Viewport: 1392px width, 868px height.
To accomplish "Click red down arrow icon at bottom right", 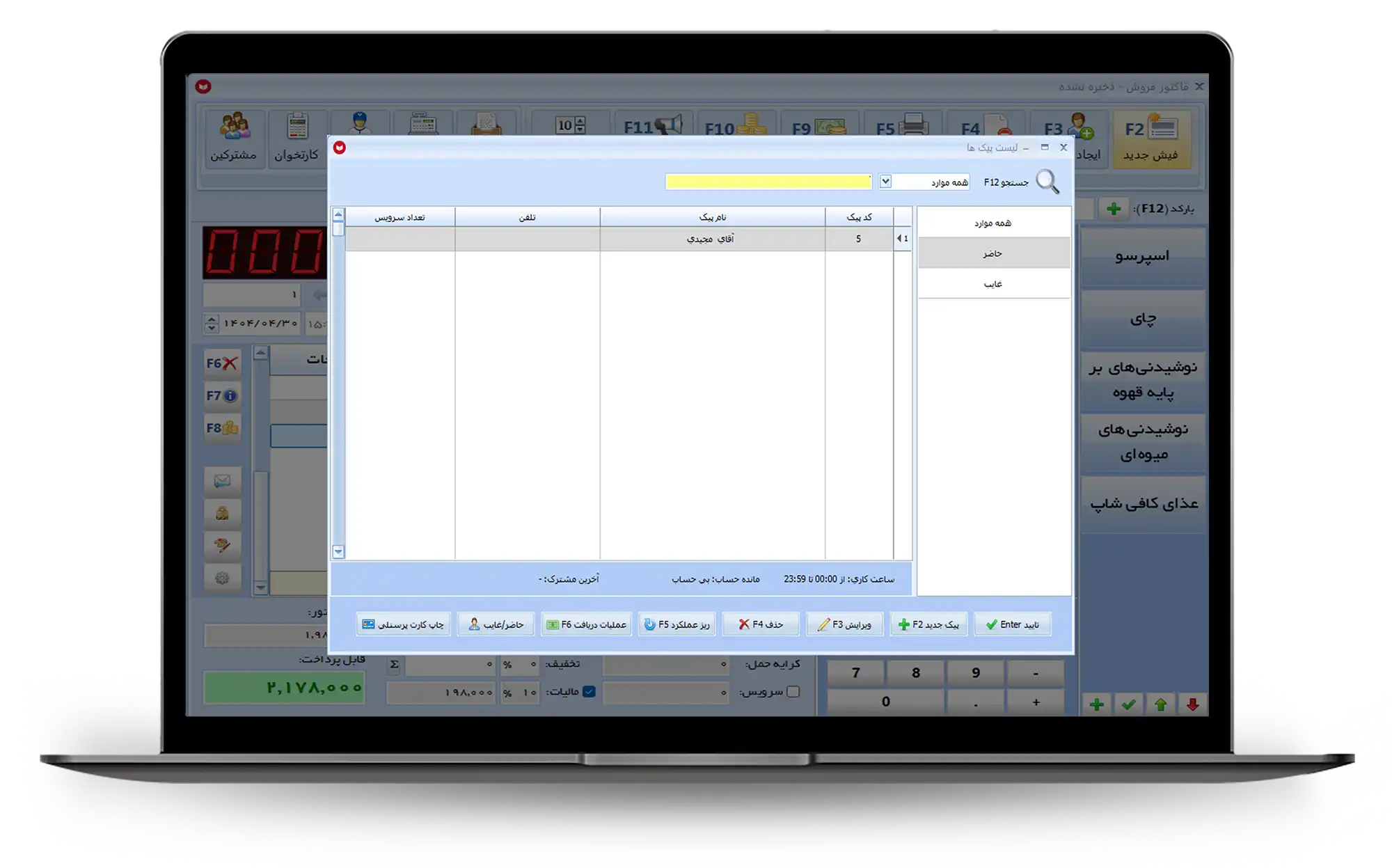I will [1192, 704].
